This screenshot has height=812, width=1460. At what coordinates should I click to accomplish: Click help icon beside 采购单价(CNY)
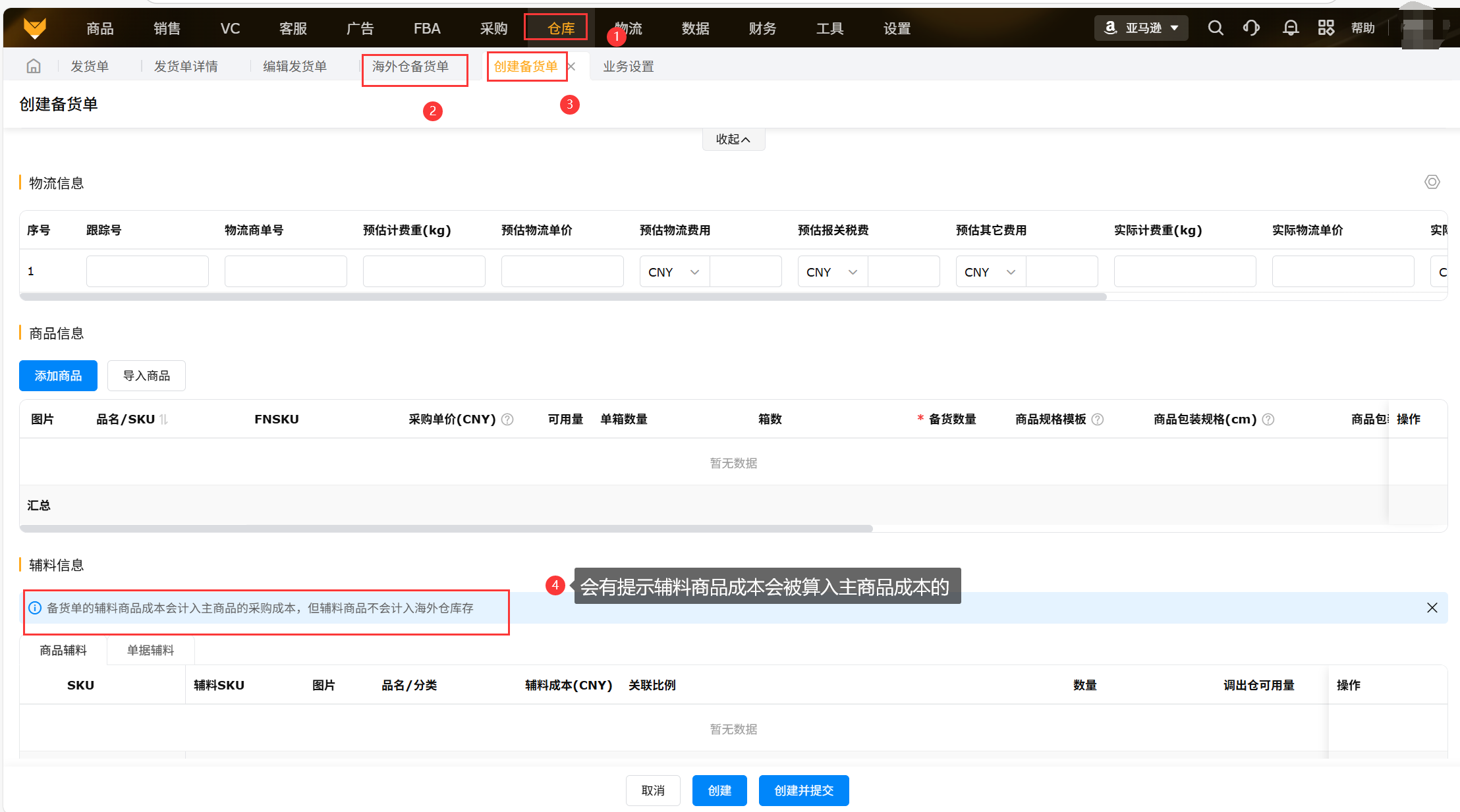pyautogui.click(x=507, y=420)
